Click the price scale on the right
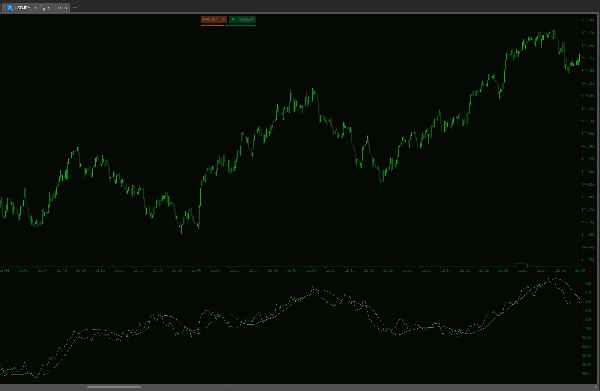Screen dimensions: 600x391 [589, 140]
